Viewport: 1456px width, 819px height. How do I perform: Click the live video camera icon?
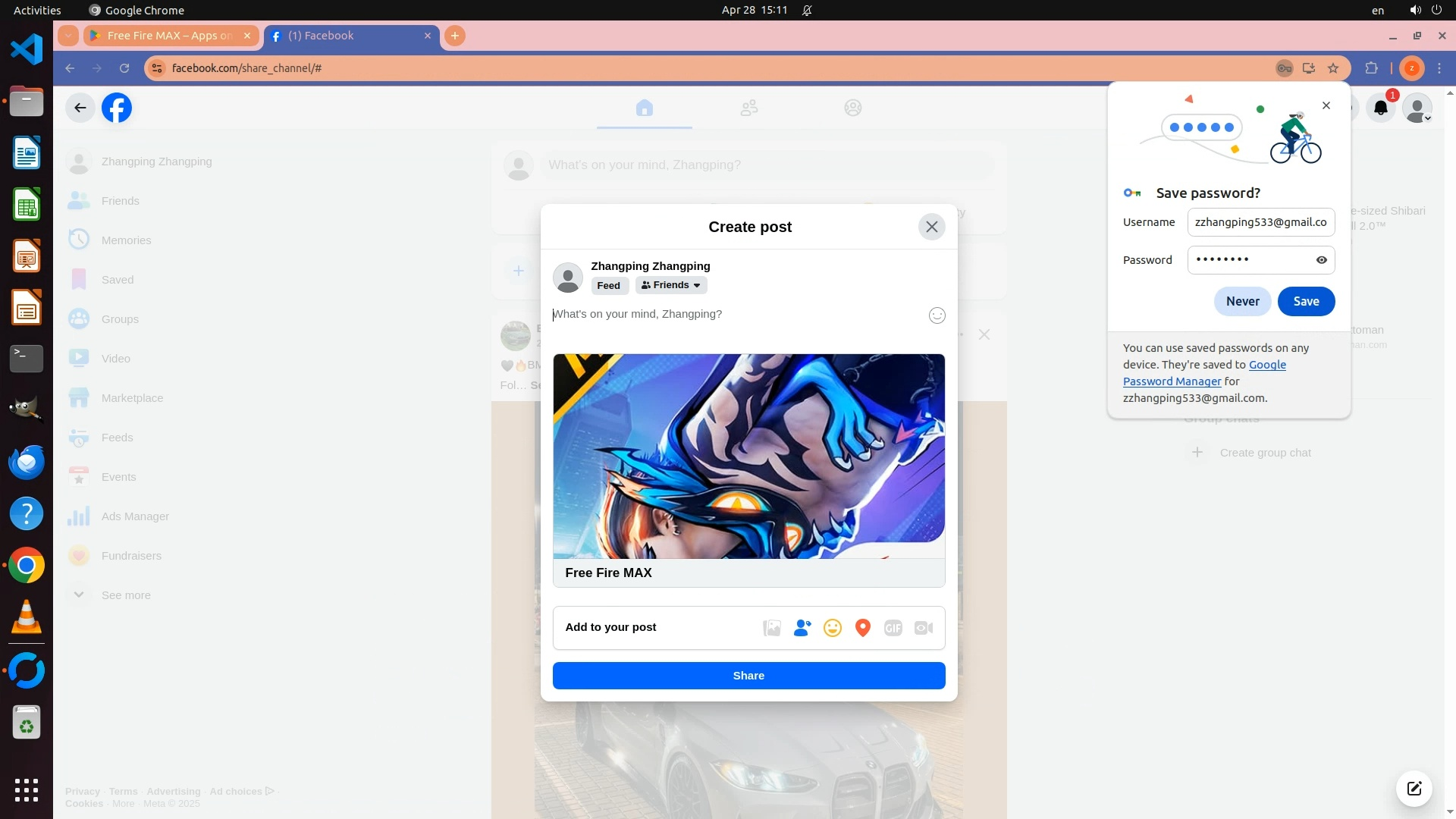pos(923,628)
